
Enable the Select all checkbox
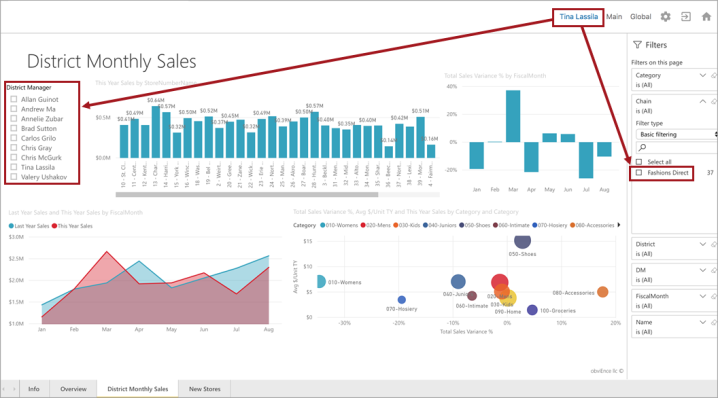(639, 162)
